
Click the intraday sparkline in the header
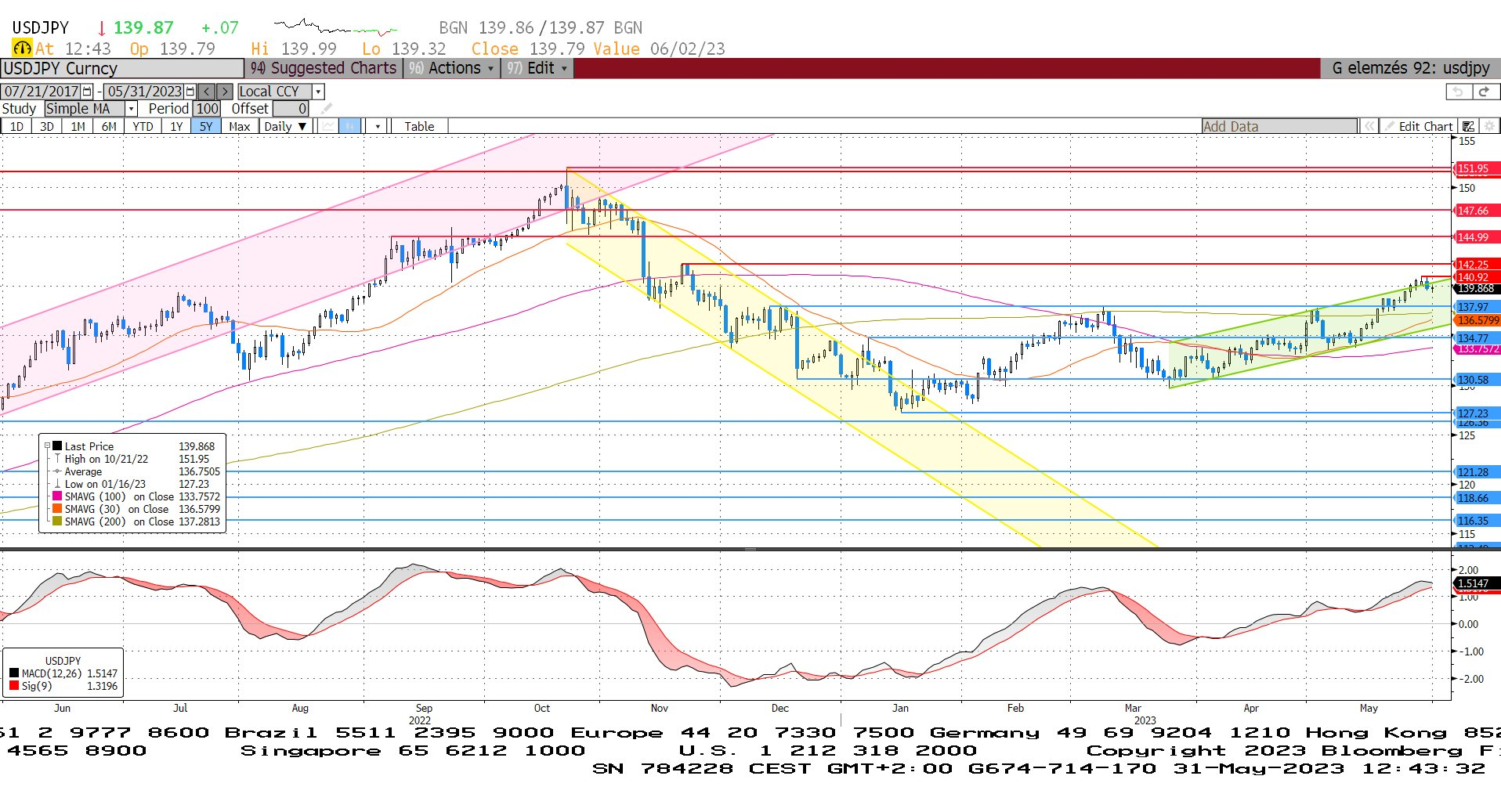pyautogui.click(x=335, y=28)
